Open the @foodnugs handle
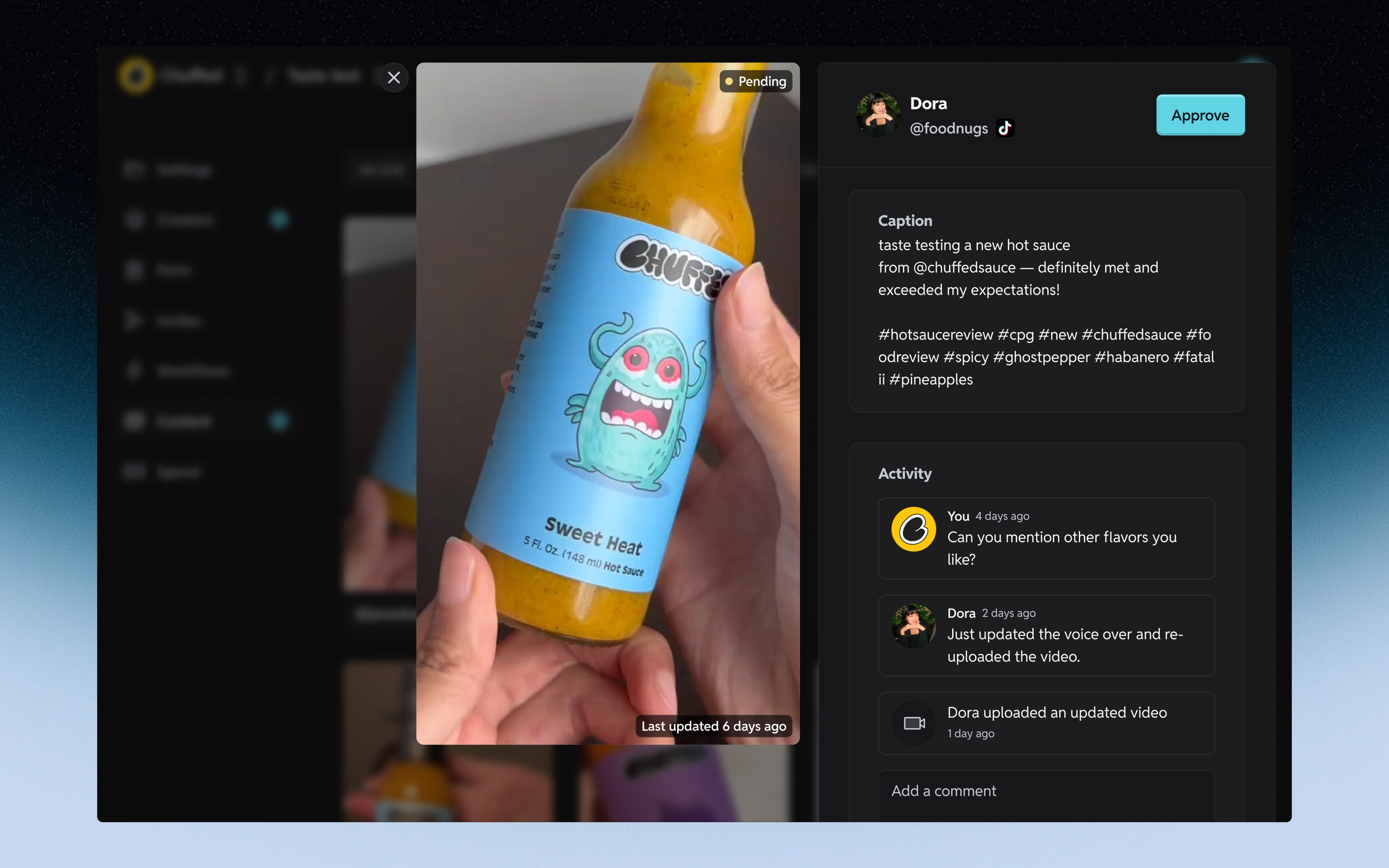 [949, 128]
